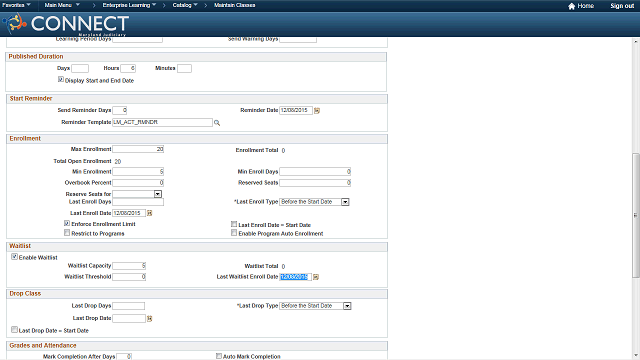Viewport: 640px width, 360px height.
Task: Click the Days field in Published Duration
Action: click(x=80, y=69)
